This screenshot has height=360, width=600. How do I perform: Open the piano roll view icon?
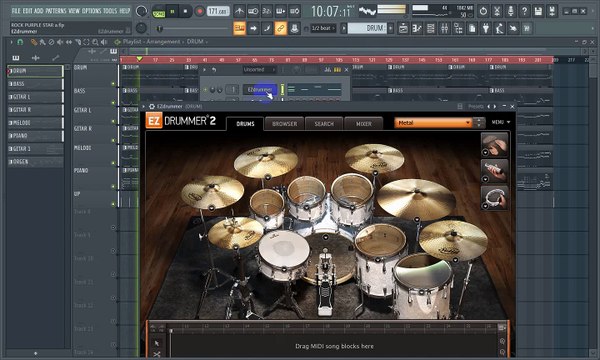(417, 28)
